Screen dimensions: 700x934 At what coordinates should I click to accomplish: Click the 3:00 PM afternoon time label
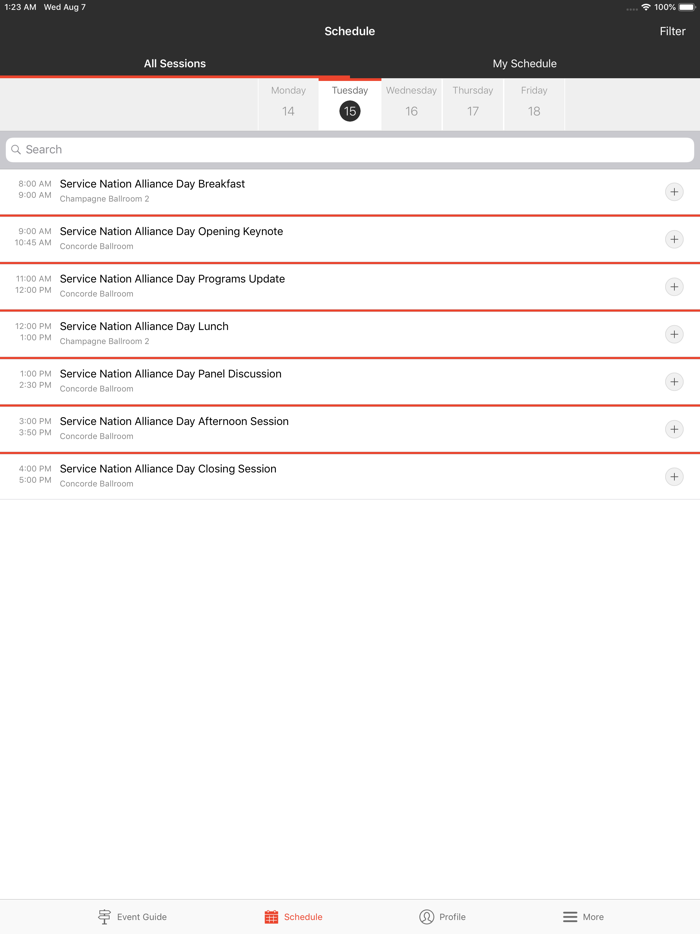[35, 421]
